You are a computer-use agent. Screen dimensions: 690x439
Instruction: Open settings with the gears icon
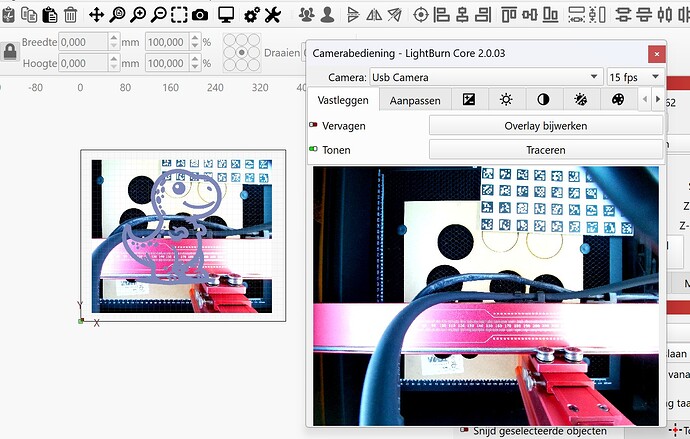pyautogui.click(x=251, y=15)
